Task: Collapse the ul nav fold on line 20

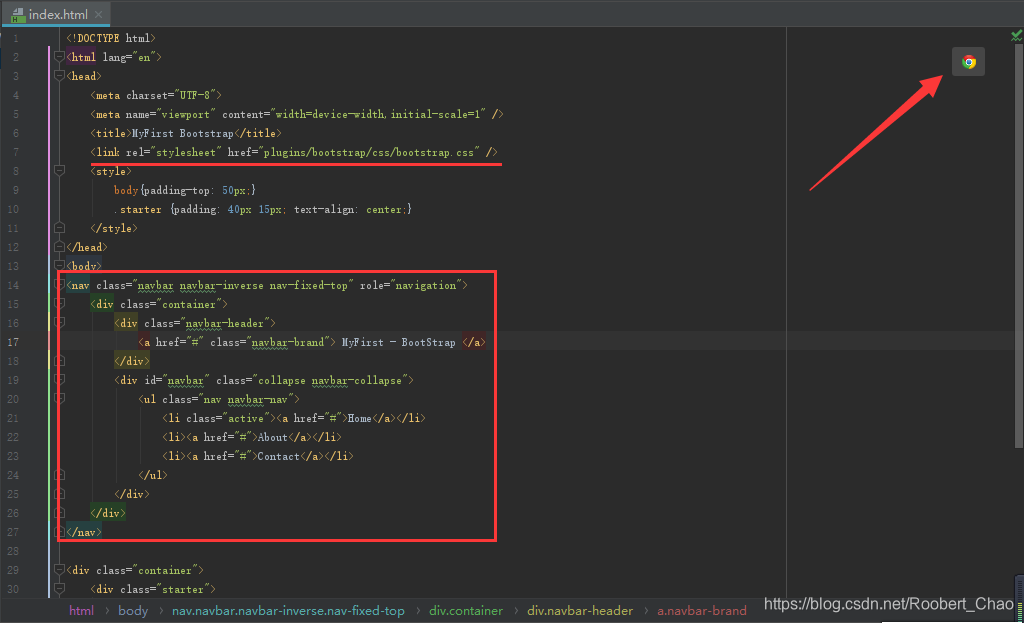Action: click(x=59, y=398)
